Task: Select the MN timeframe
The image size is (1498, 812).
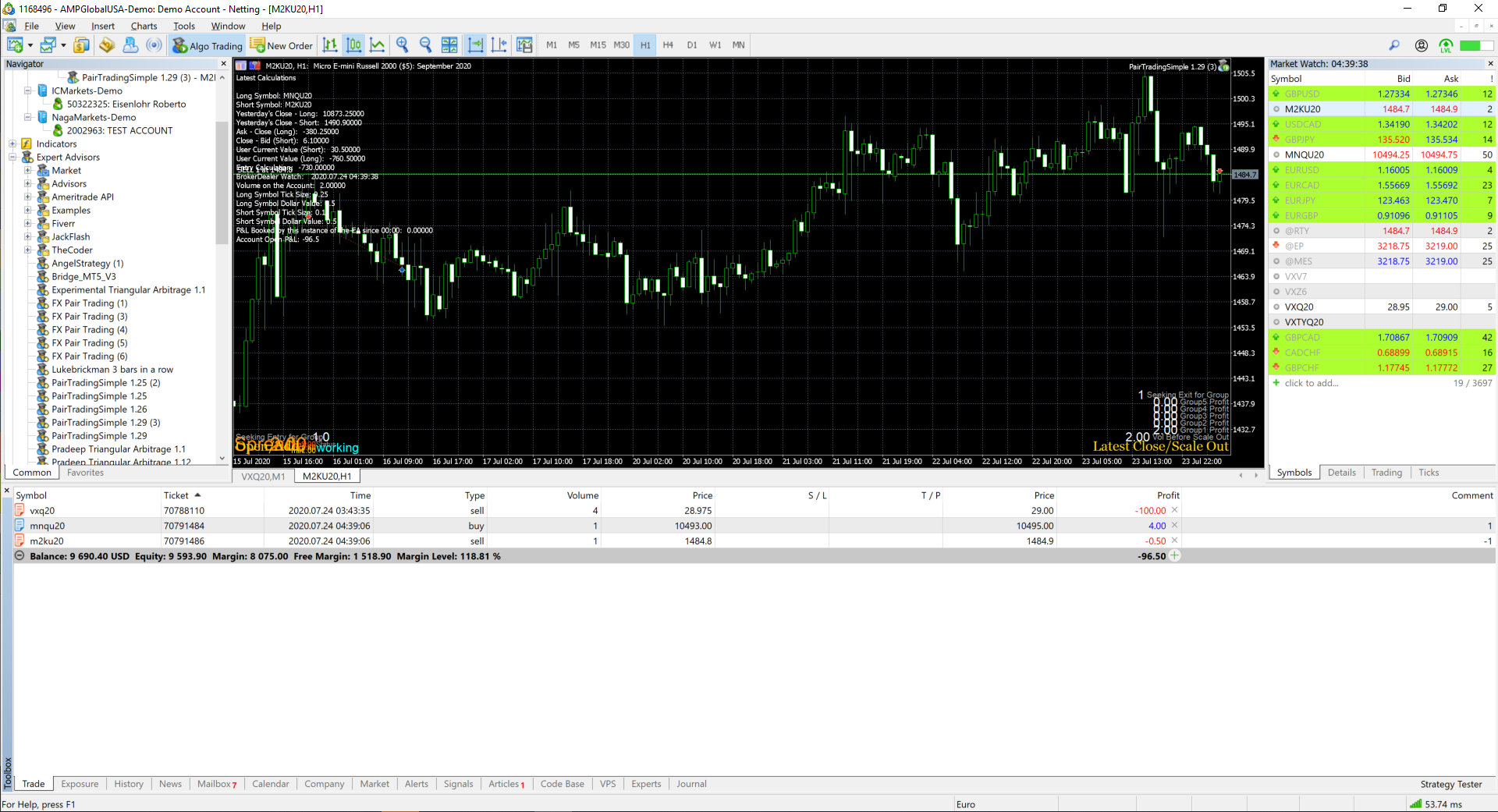Action: 738,45
